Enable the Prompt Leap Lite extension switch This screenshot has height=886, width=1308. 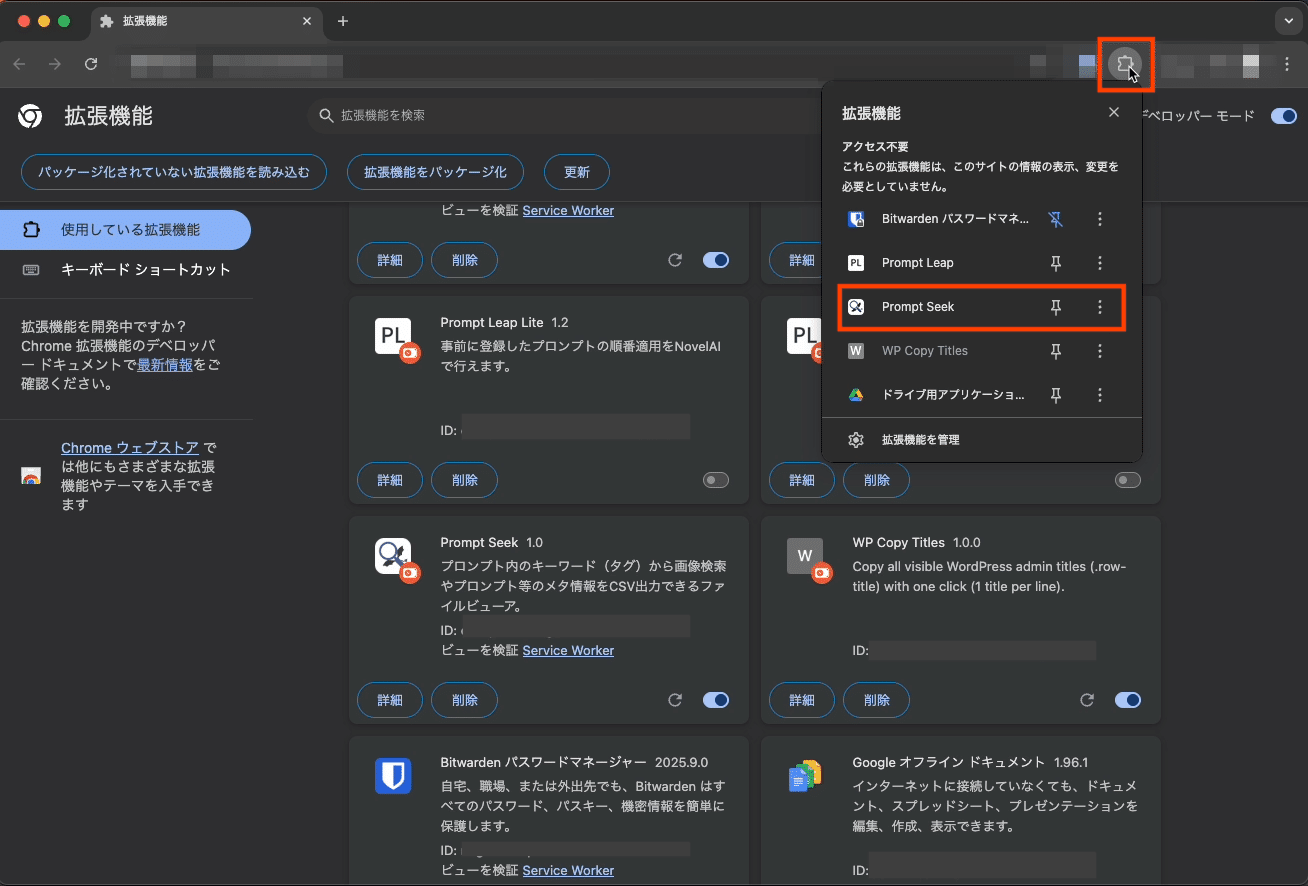click(x=716, y=480)
